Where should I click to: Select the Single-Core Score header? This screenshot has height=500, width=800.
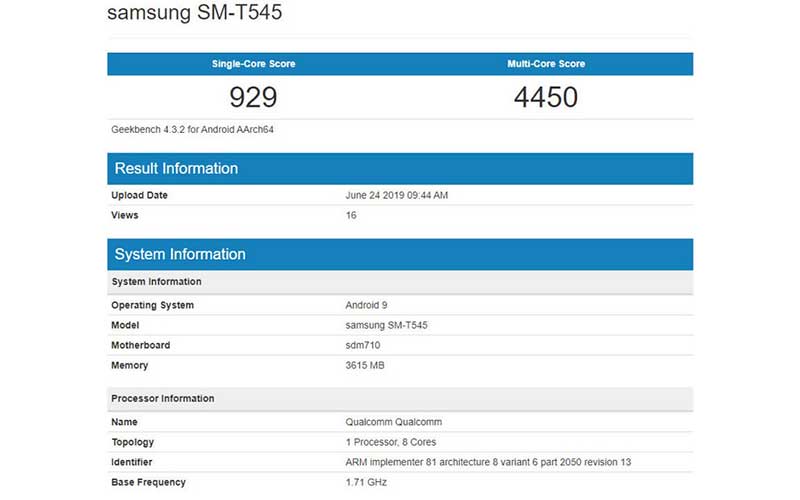[x=254, y=64]
